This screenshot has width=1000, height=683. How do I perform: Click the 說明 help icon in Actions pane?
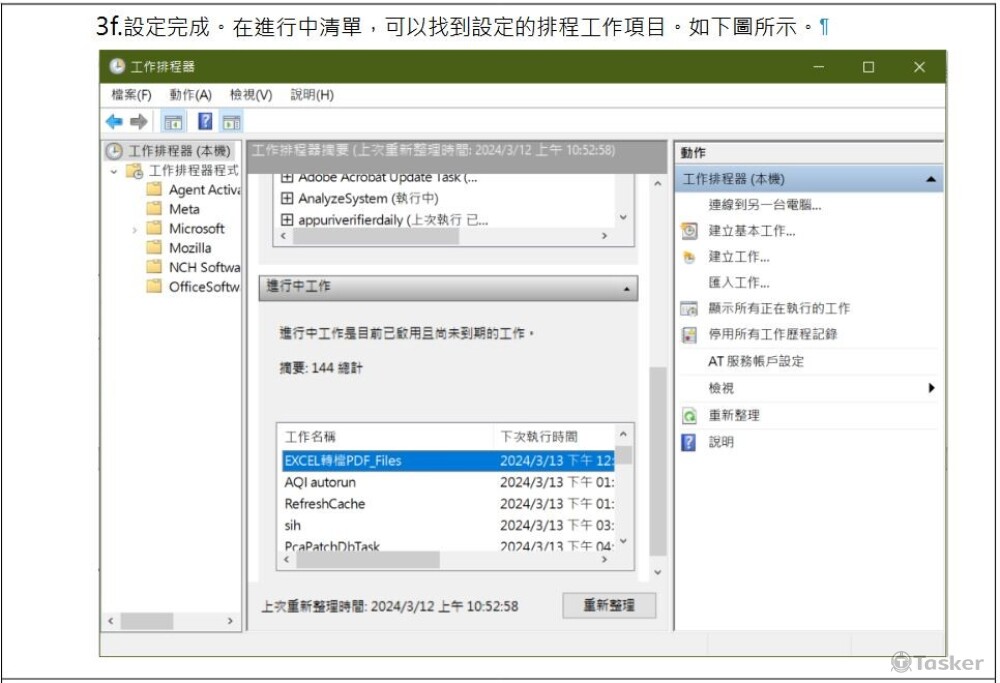click(x=689, y=441)
